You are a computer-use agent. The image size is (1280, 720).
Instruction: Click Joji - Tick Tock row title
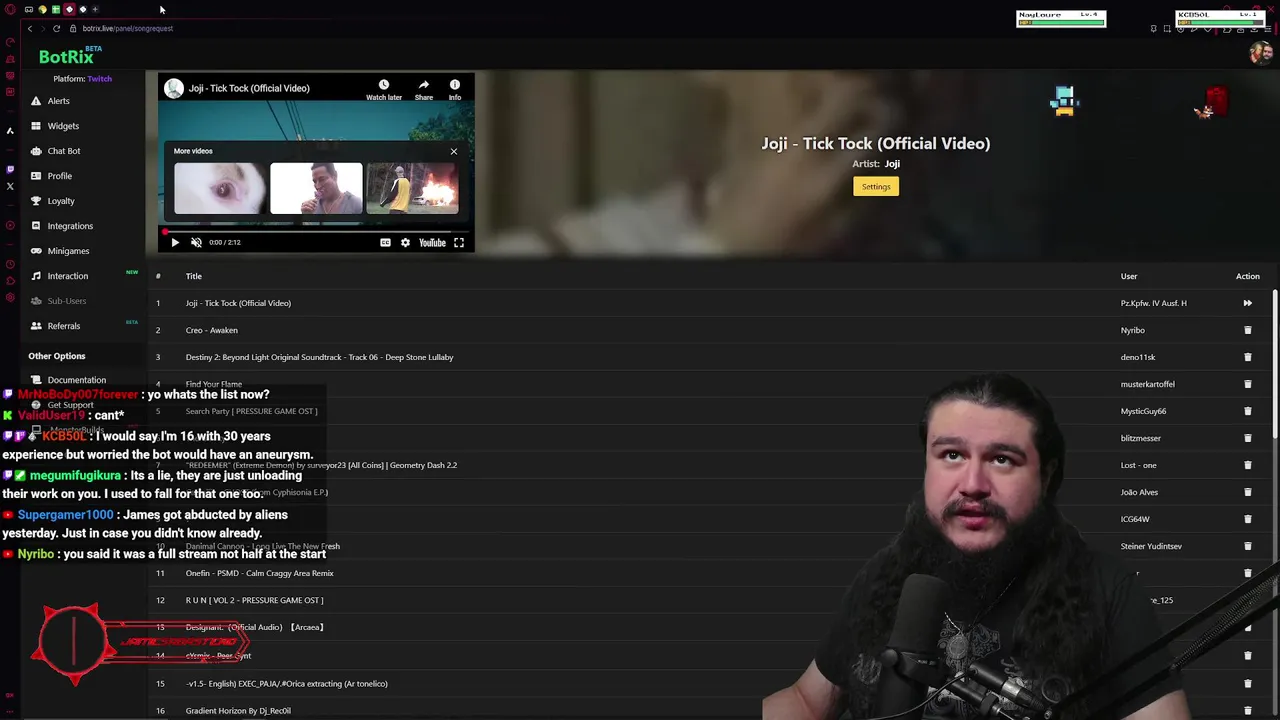pyautogui.click(x=238, y=303)
